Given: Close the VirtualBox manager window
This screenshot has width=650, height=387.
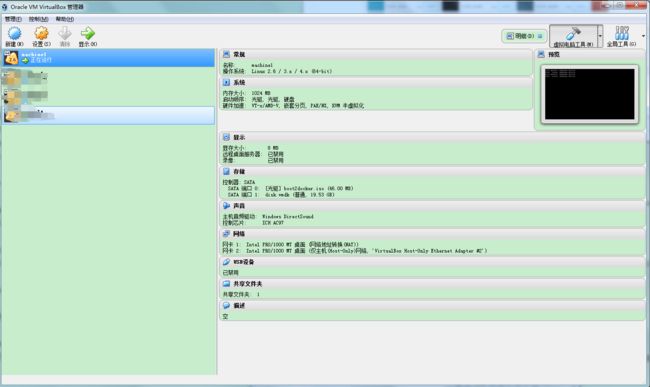Looking at the screenshot, I should click(x=636, y=6).
